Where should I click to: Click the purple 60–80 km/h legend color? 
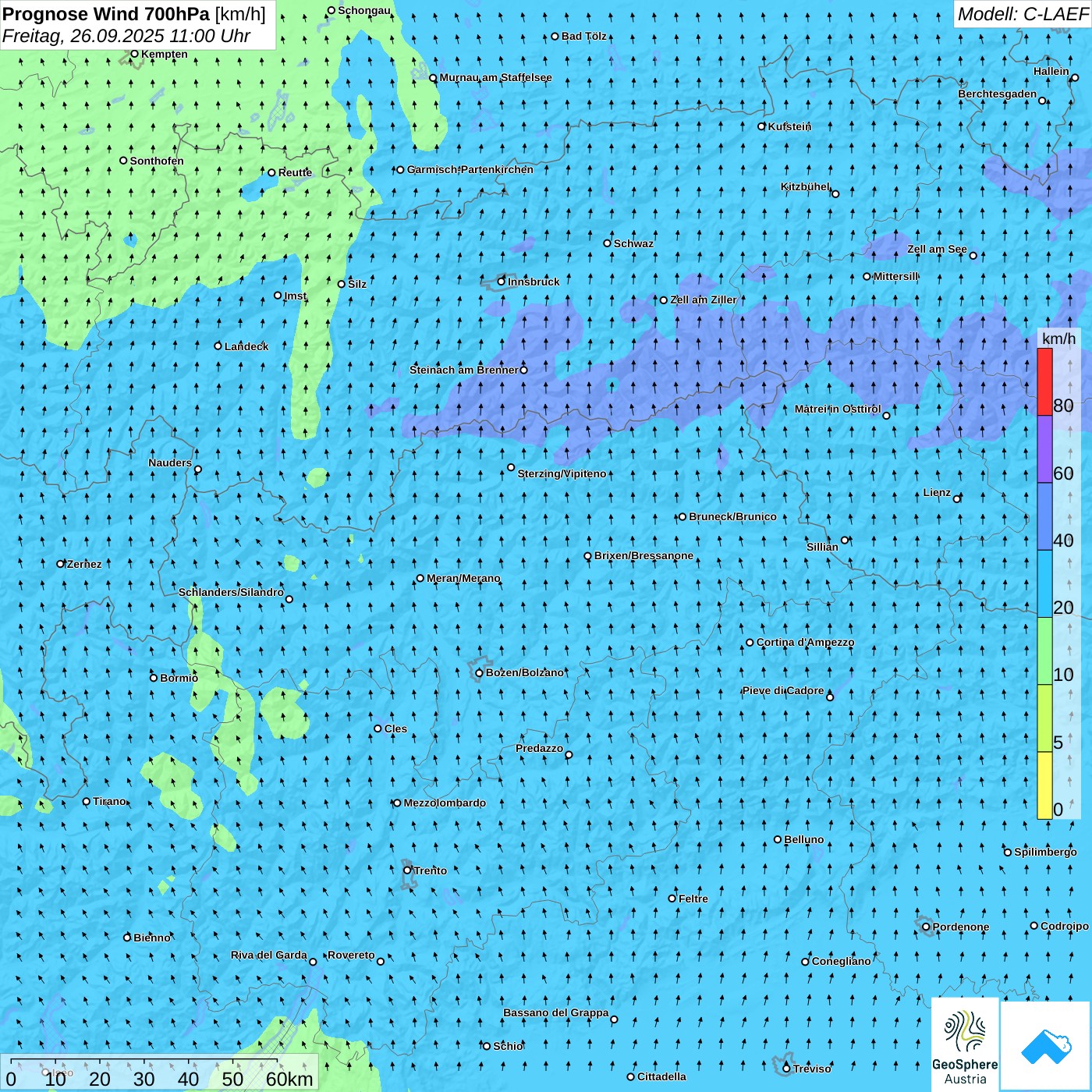(x=1044, y=449)
